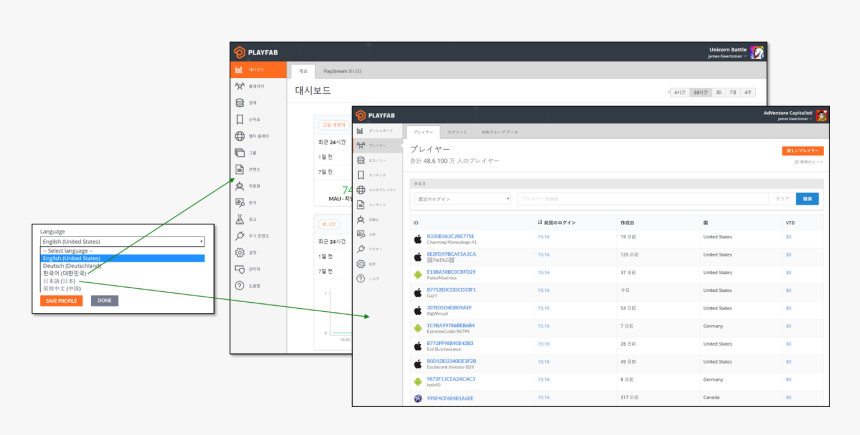Click AdVenture Capitalist game avatar thumbnail
The width and height of the screenshot is (860, 435).
coord(822,115)
